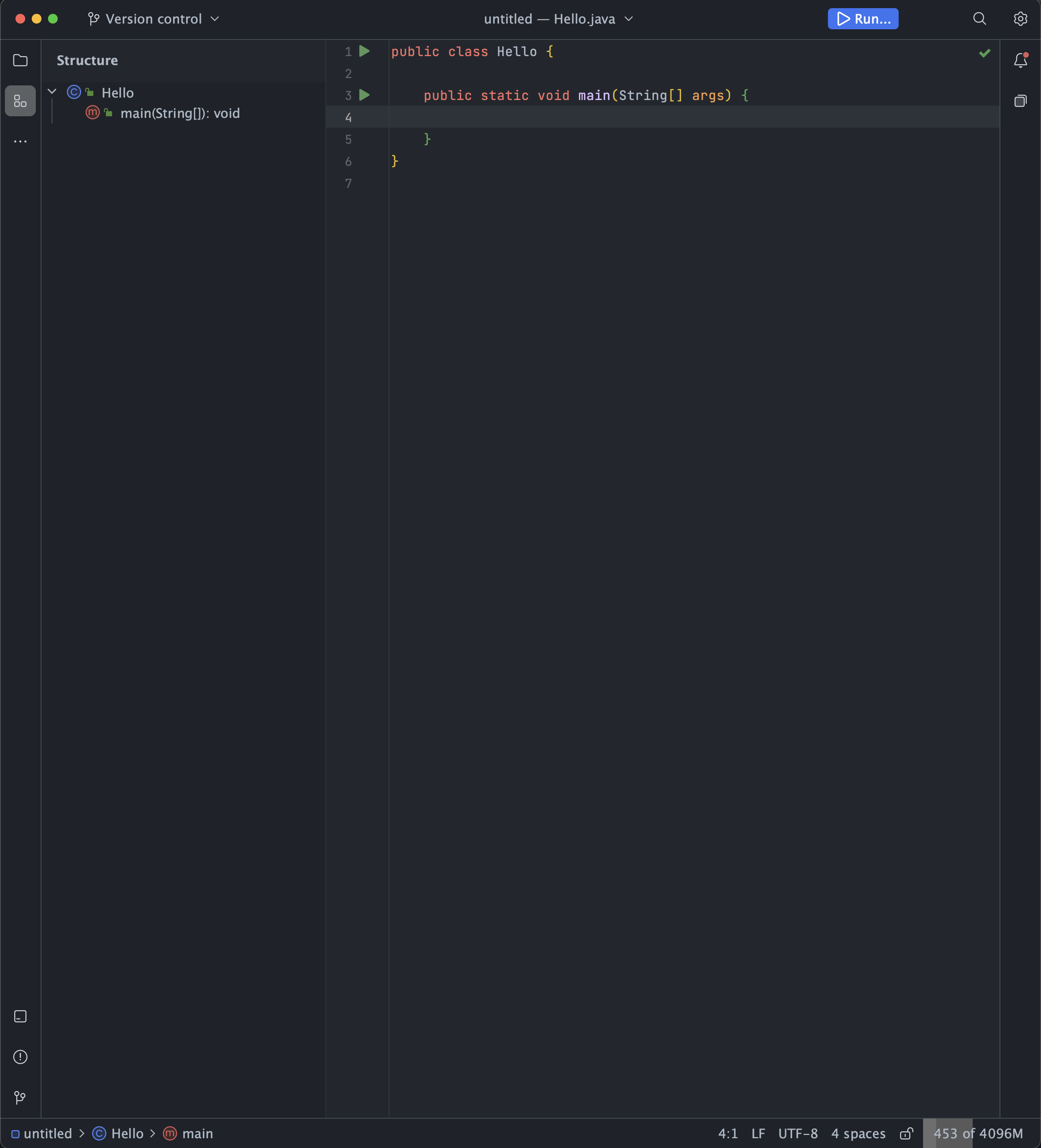Collapse the Hello class in Structure view
This screenshot has height=1148, width=1041.
pyautogui.click(x=52, y=91)
